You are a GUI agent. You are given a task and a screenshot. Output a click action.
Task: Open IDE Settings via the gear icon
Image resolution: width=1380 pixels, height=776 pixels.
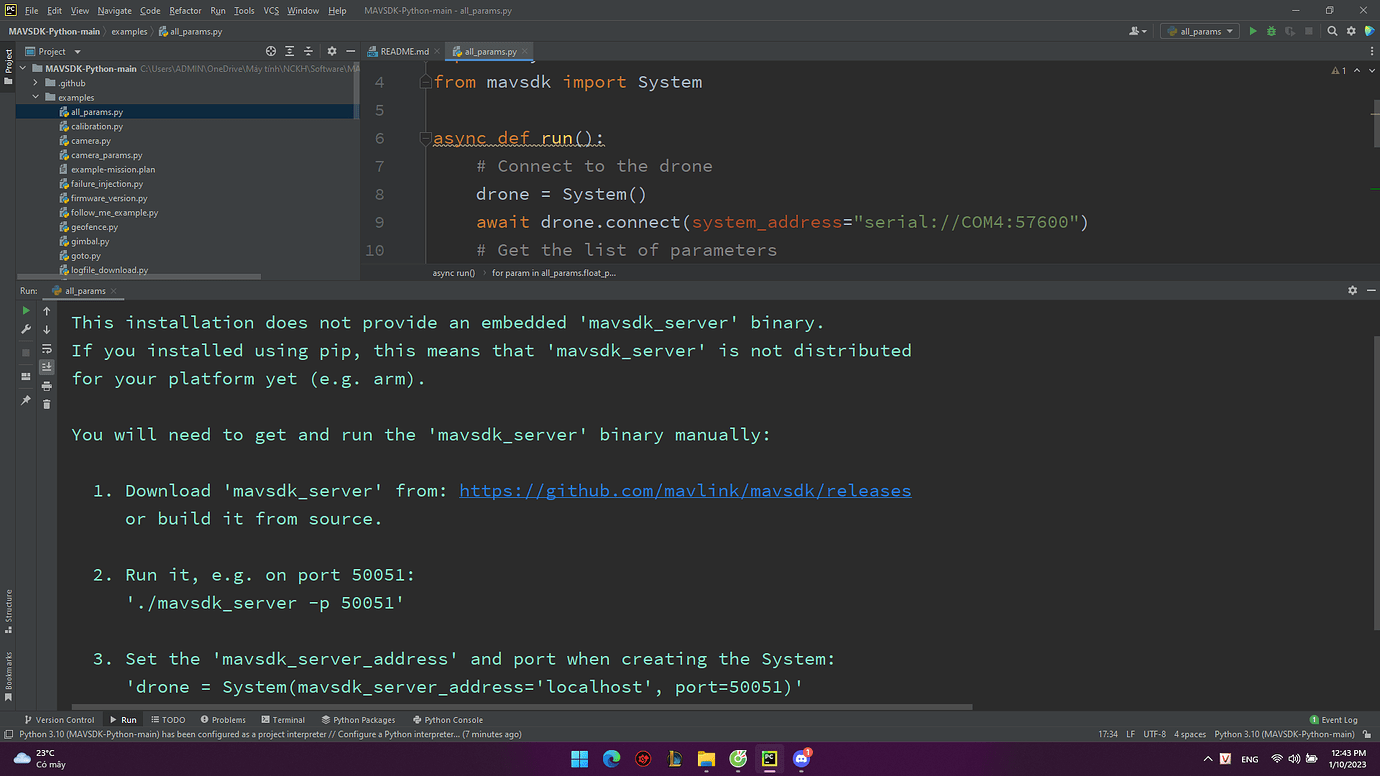click(x=1350, y=31)
